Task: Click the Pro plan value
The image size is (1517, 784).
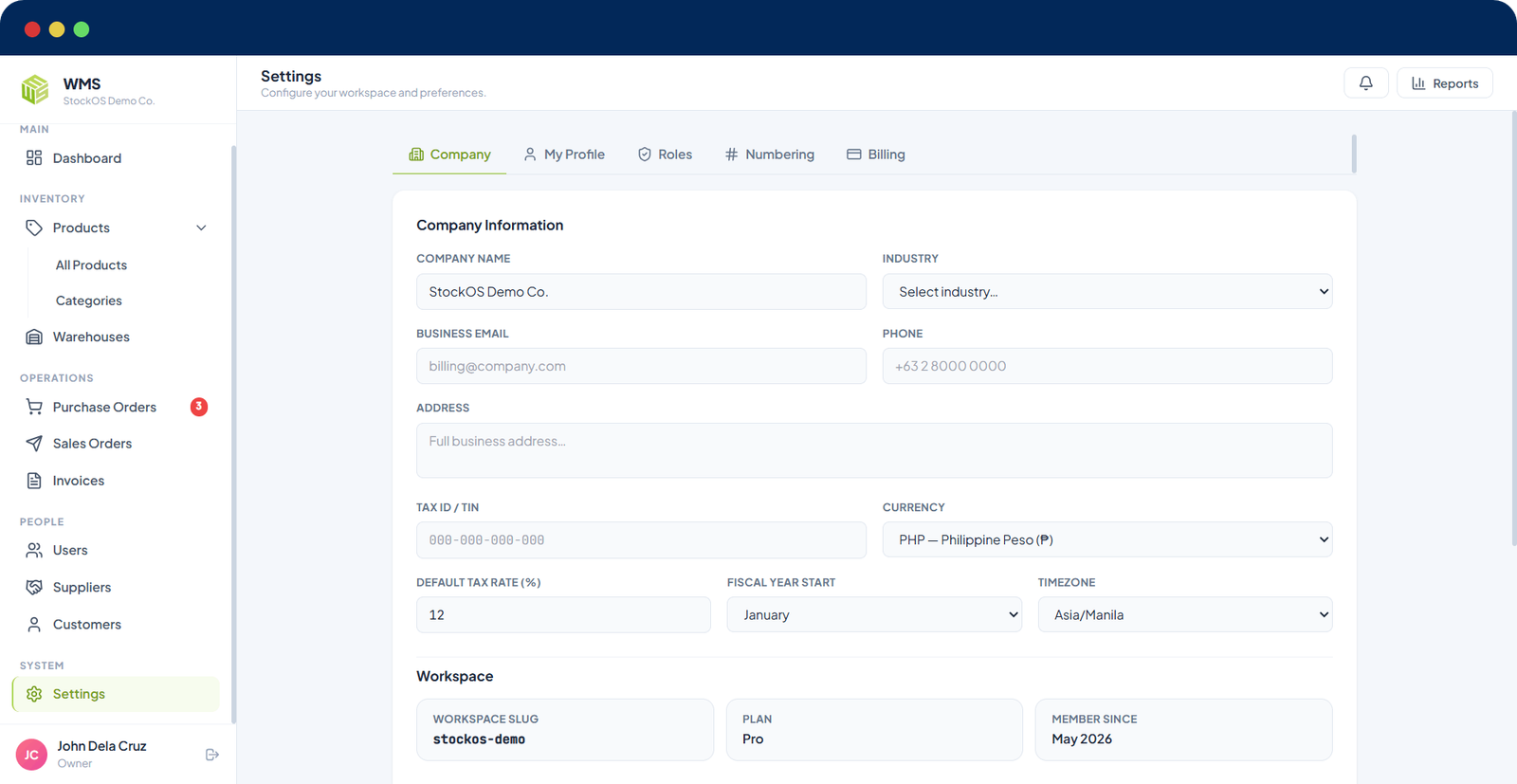Action: (753, 739)
